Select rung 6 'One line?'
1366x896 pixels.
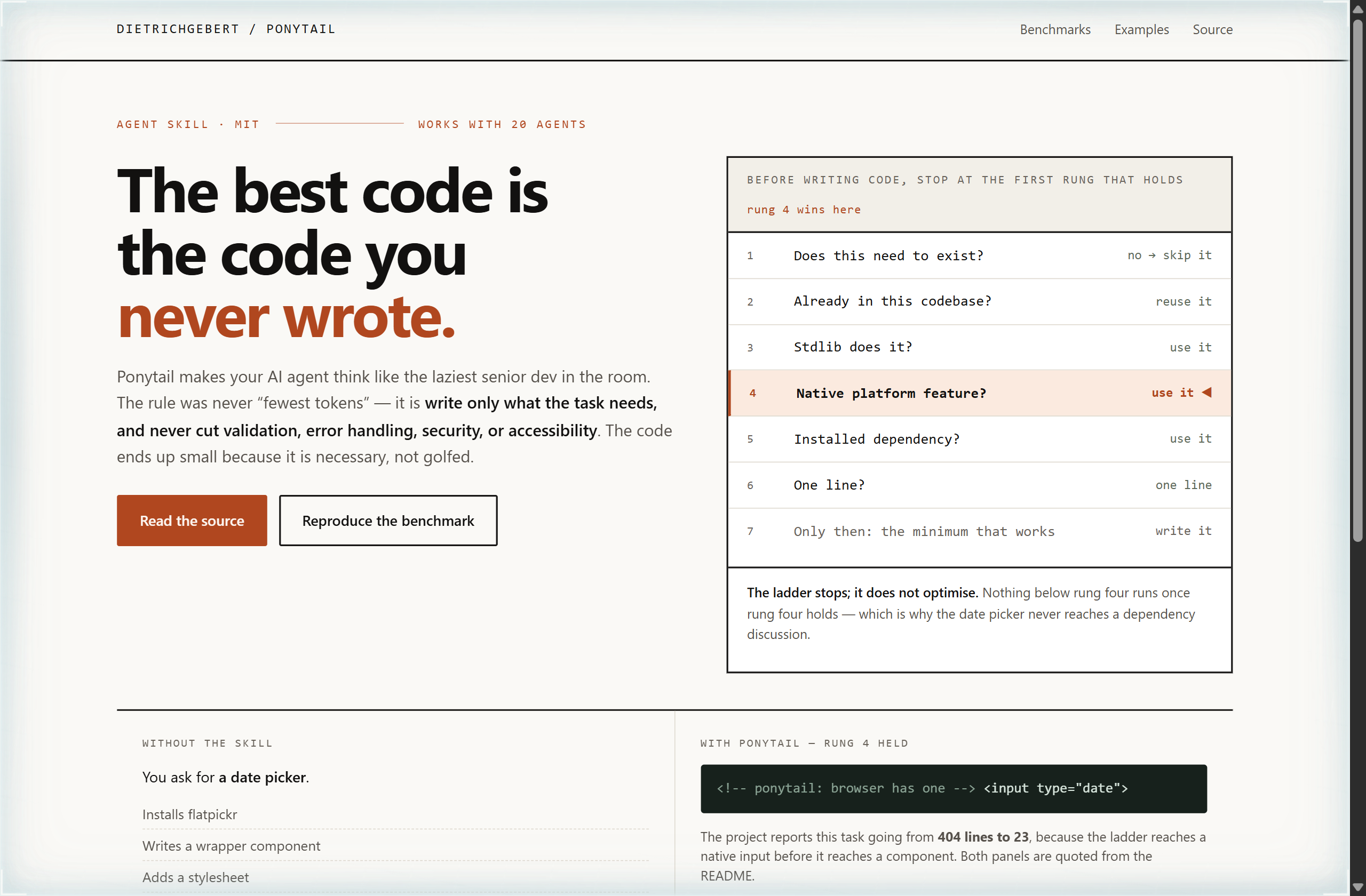pyautogui.click(x=979, y=485)
